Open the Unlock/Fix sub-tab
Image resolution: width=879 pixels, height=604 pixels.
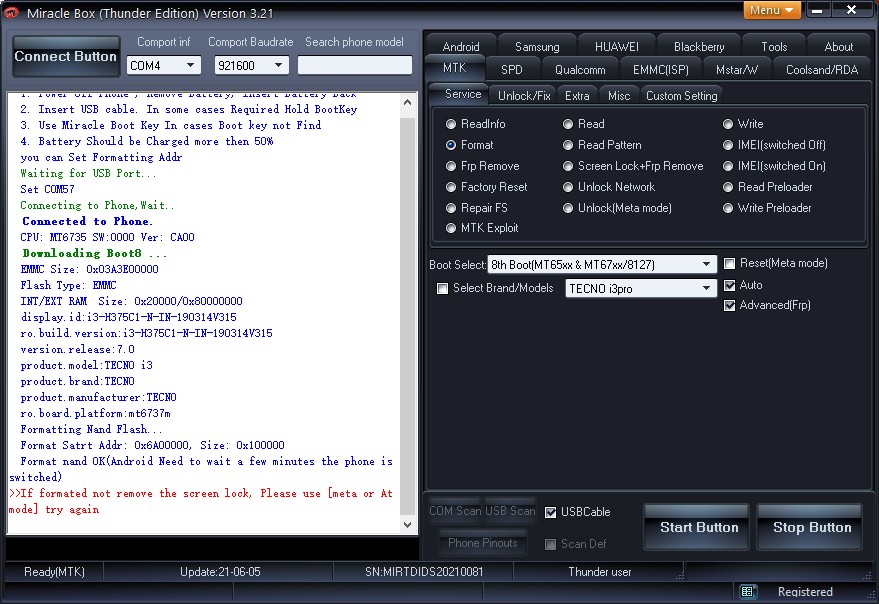tap(524, 95)
